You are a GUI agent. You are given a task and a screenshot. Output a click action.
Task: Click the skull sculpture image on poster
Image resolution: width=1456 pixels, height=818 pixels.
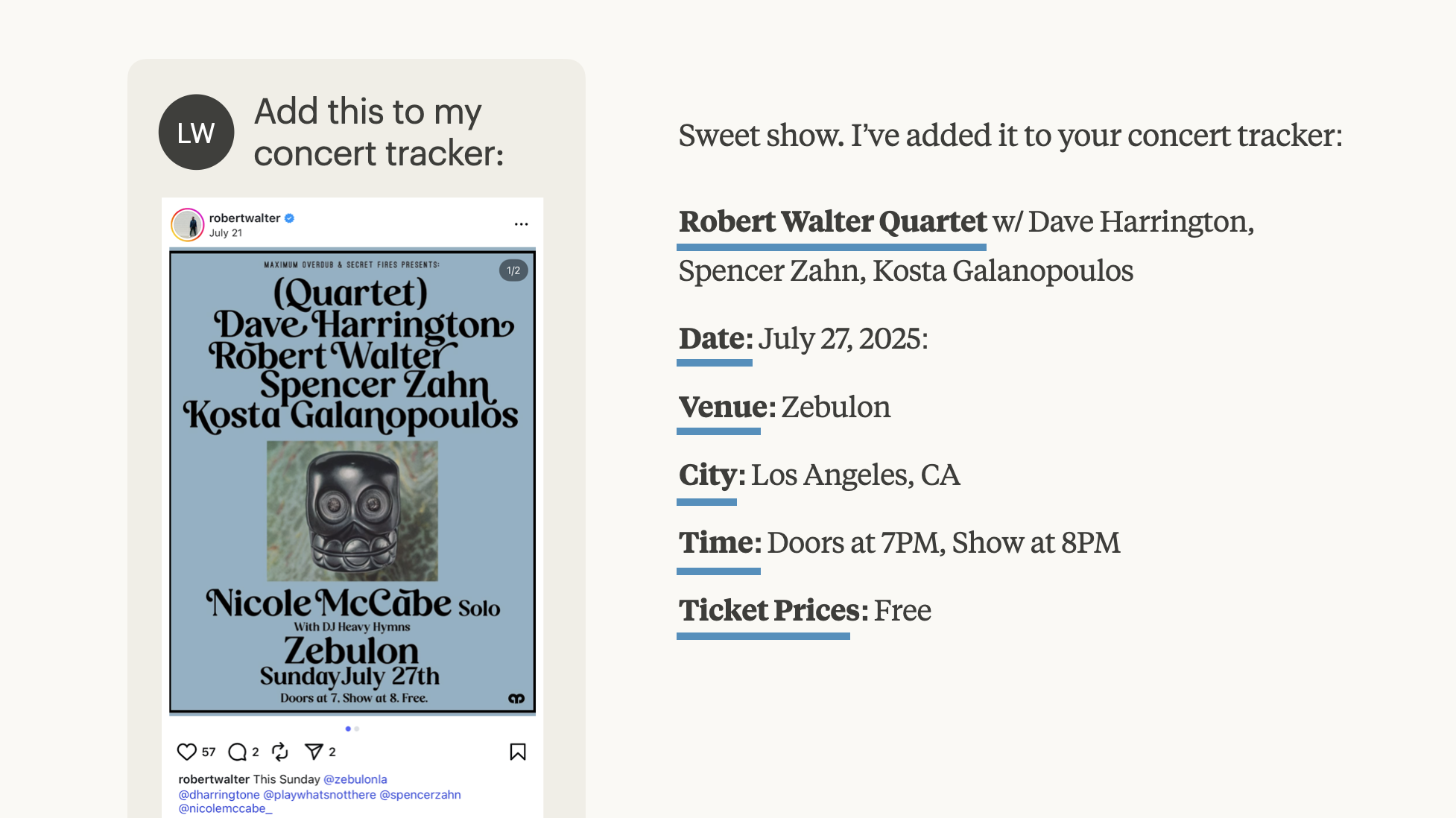point(352,511)
